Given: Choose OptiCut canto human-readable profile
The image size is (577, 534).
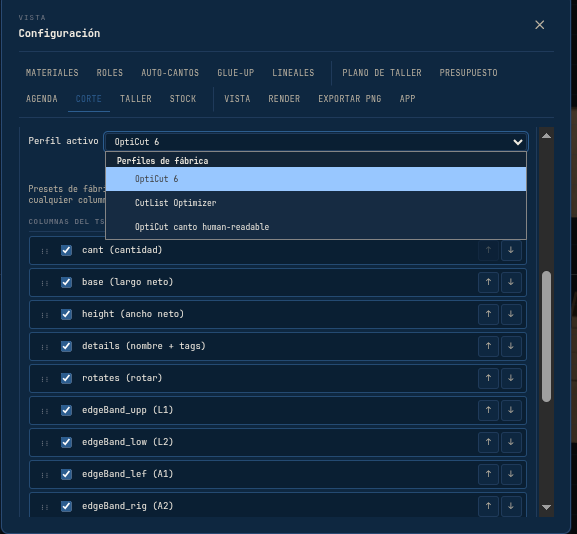Looking at the screenshot, I should 316,227.
